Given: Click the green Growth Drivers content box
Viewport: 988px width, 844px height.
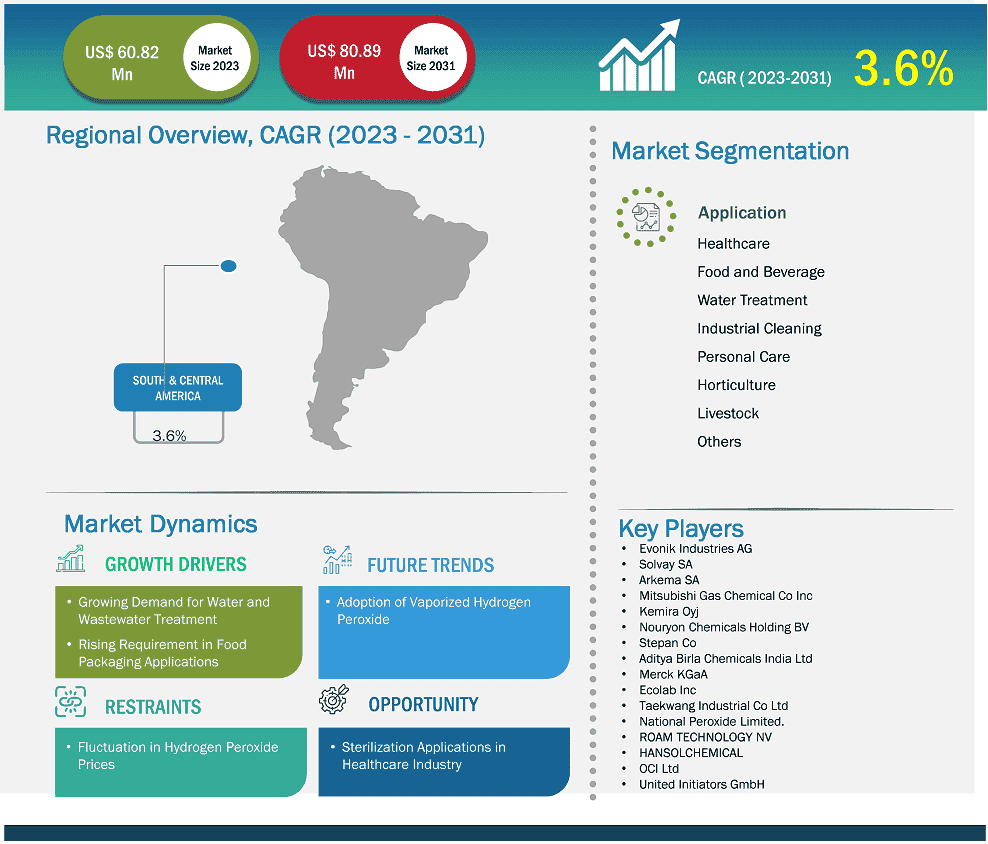Looking at the screenshot, I should (x=178, y=632).
